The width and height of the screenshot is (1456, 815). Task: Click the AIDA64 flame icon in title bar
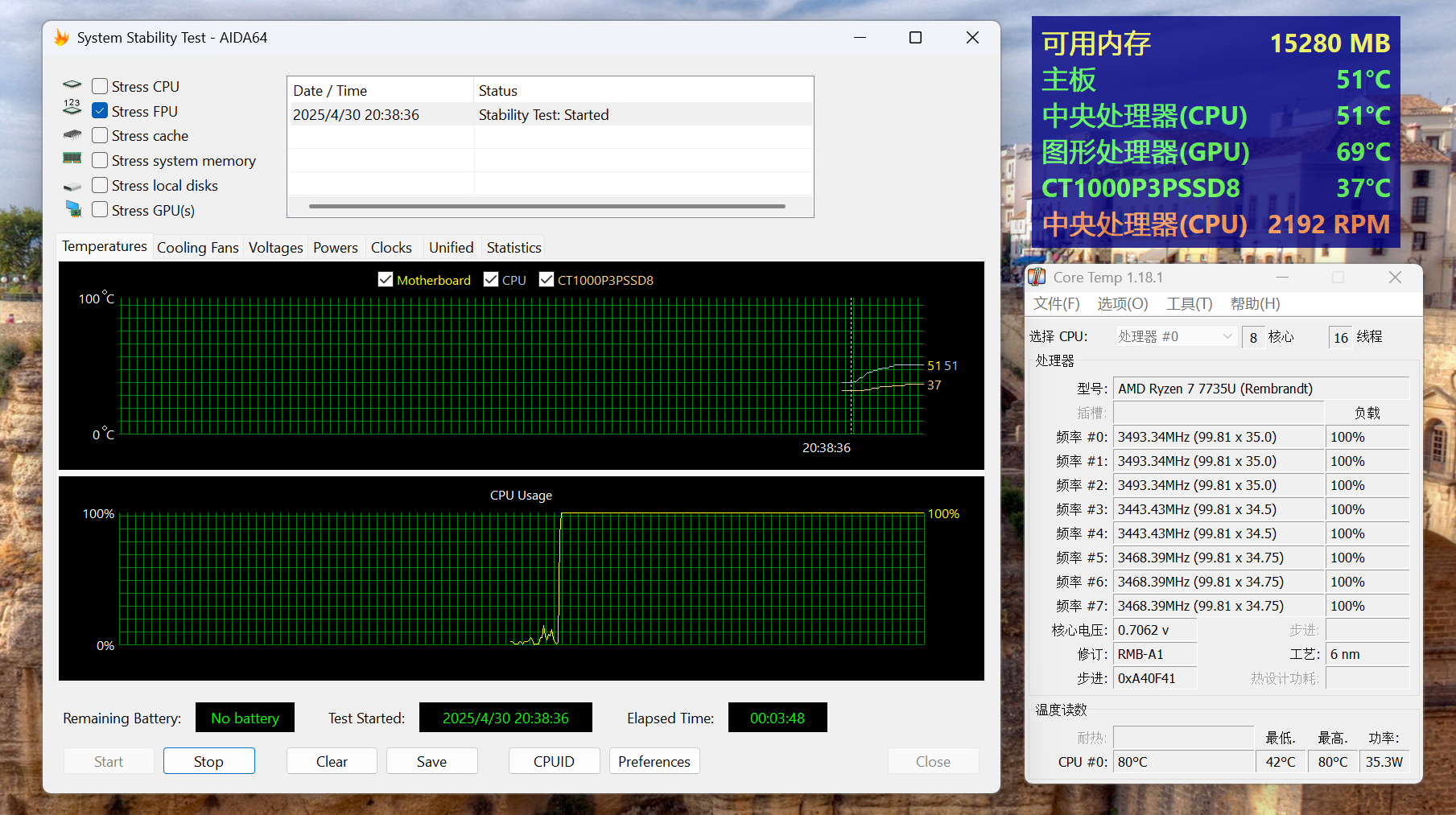tap(61, 38)
